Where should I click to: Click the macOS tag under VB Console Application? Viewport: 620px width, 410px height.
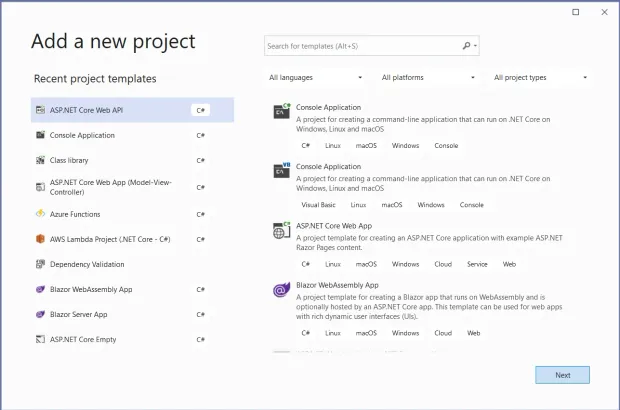click(391, 205)
